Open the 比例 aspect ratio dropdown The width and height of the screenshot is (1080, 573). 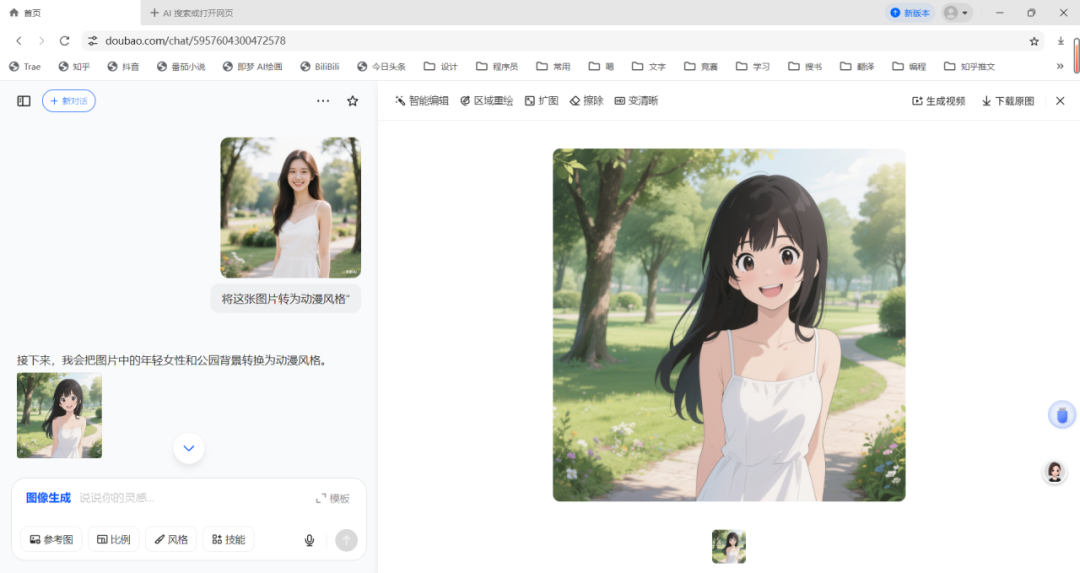[114, 539]
